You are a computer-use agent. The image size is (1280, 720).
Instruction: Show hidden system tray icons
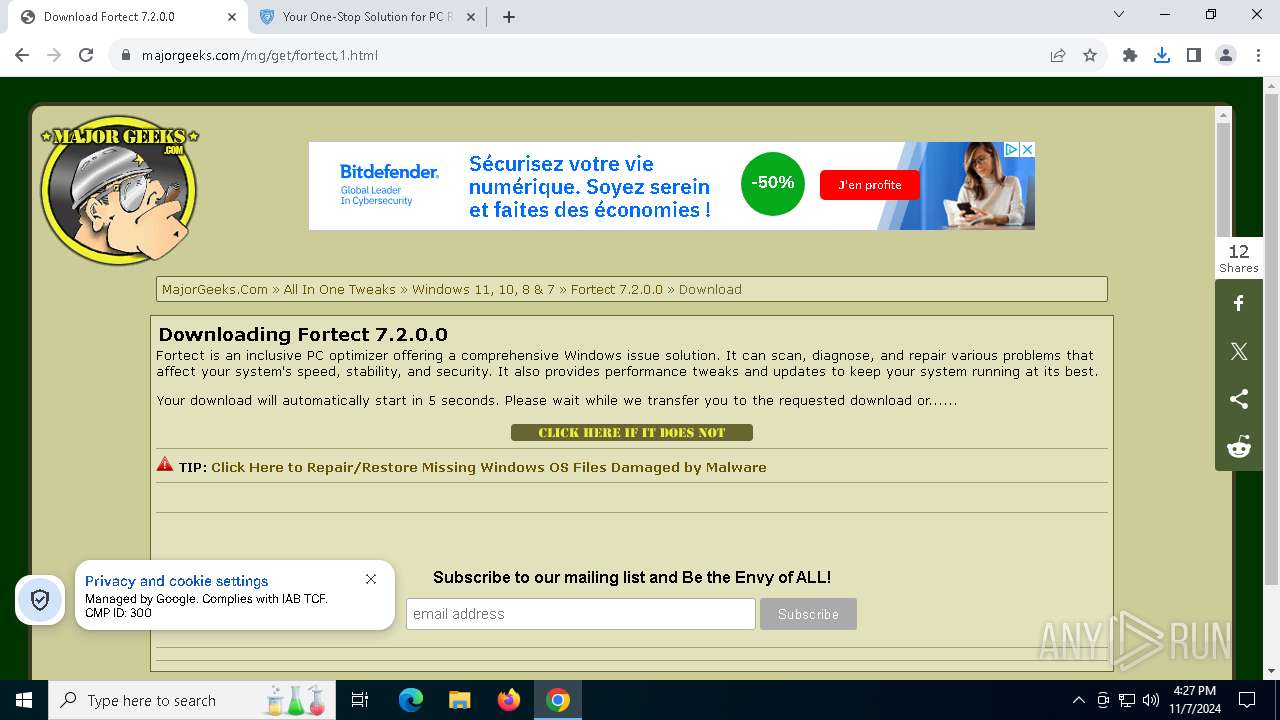pyautogui.click(x=1078, y=700)
